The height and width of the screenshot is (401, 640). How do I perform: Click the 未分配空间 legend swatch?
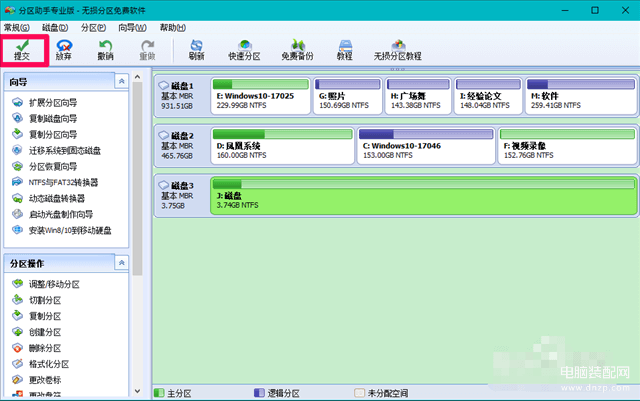(x=360, y=393)
